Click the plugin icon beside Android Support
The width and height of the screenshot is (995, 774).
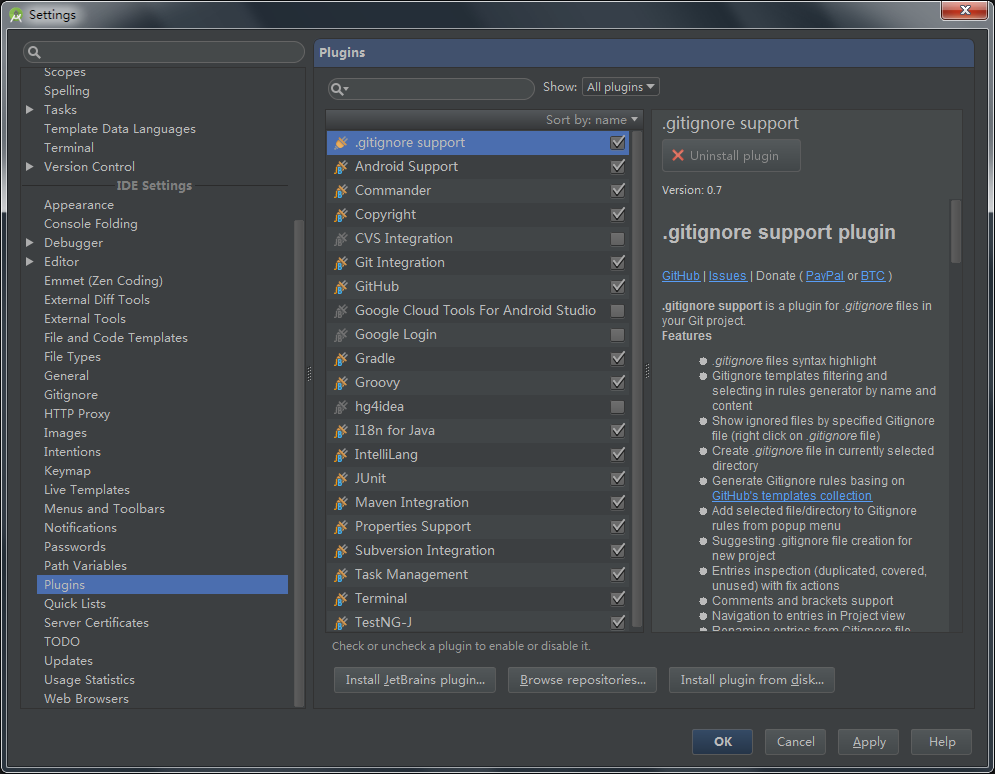pyautogui.click(x=340, y=167)
